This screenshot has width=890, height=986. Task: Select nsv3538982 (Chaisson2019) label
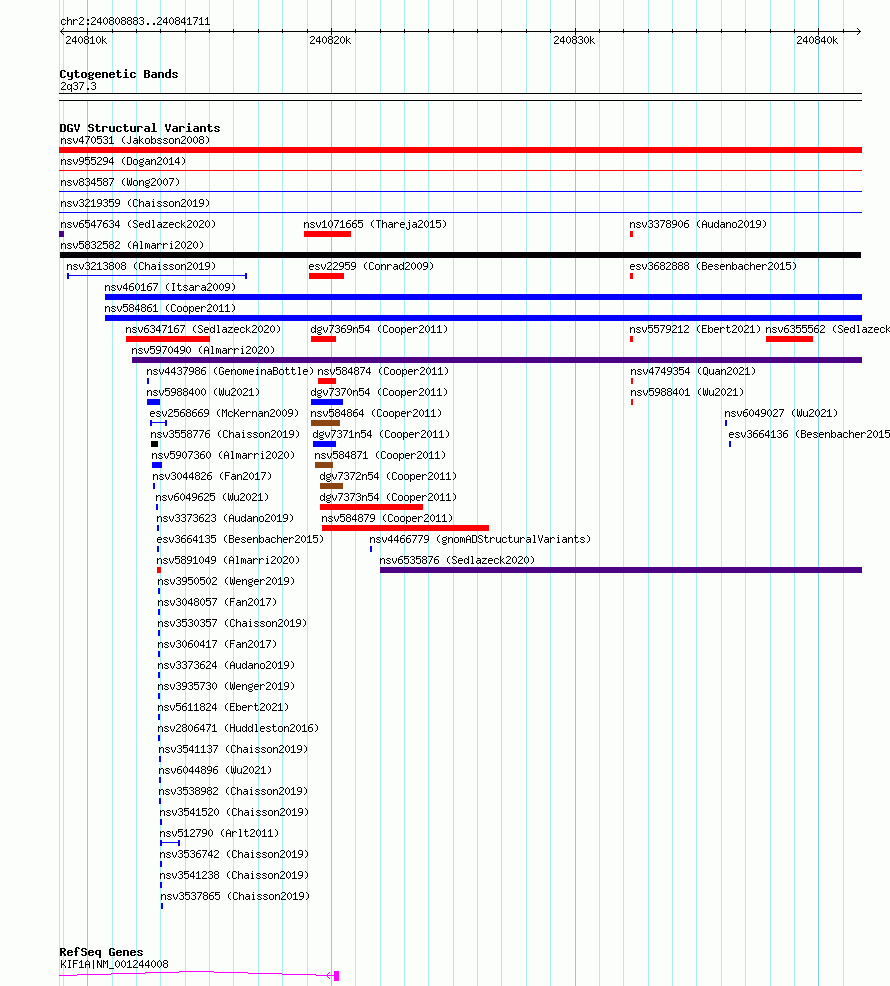pyautogui.click(x=233, y=792)
